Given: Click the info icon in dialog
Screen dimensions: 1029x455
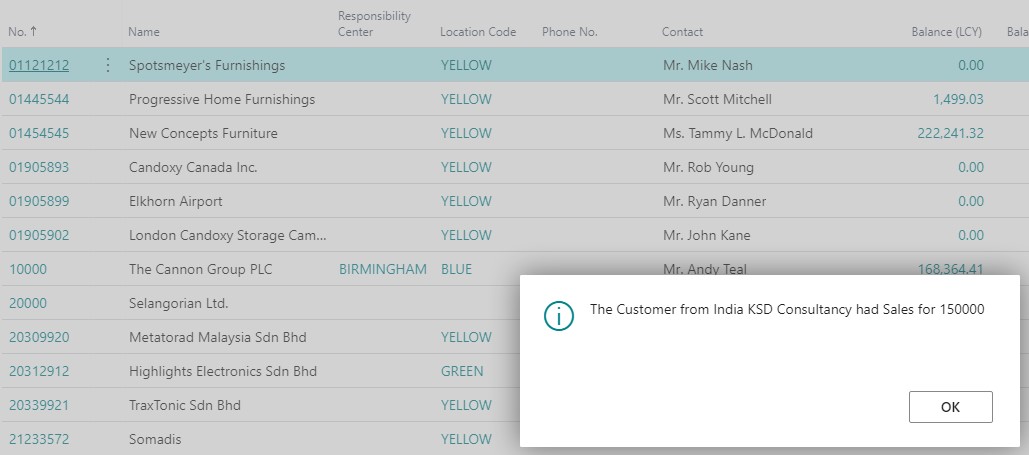Looking at the screenshot, I should tap(558, 315).
